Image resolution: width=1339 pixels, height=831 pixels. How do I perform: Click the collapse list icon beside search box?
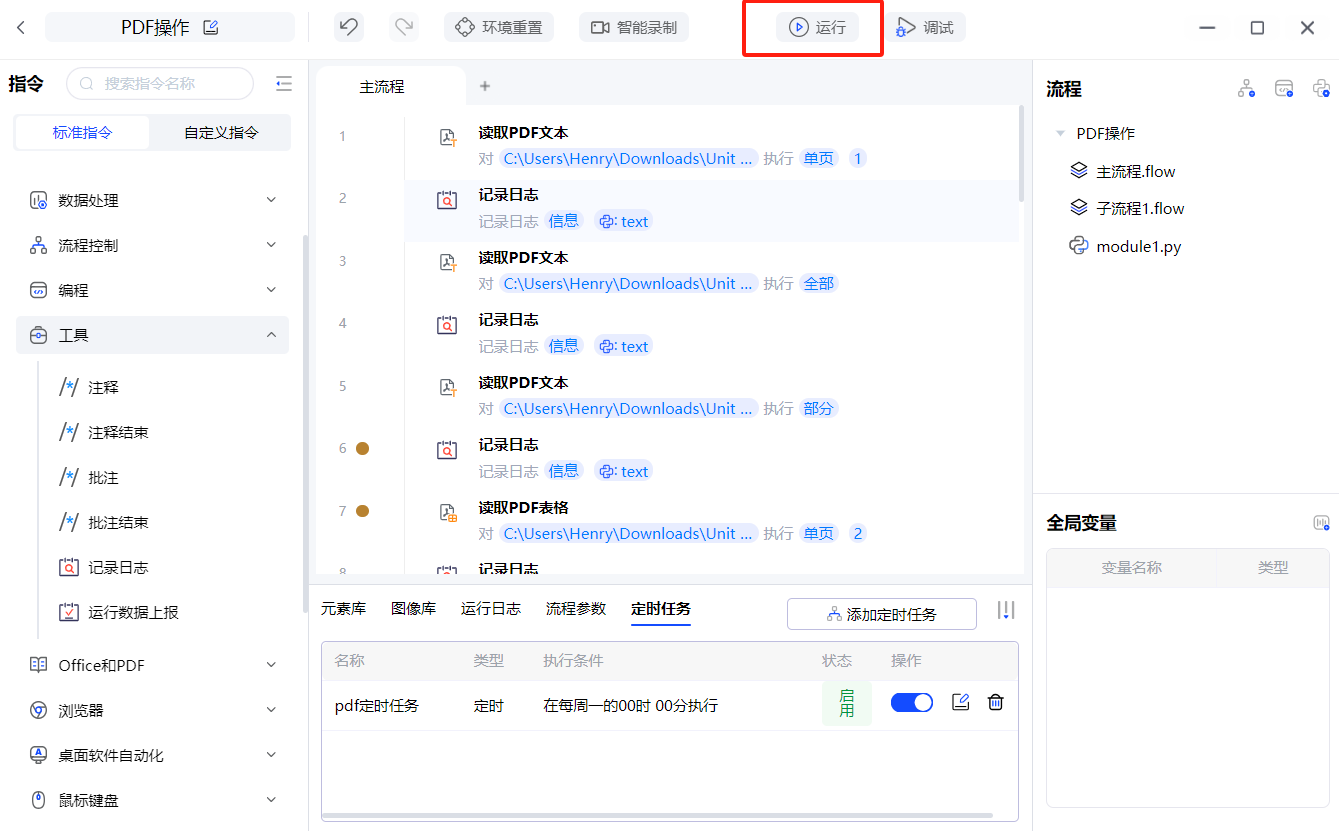pyautogui.click(x=284, y=84)
